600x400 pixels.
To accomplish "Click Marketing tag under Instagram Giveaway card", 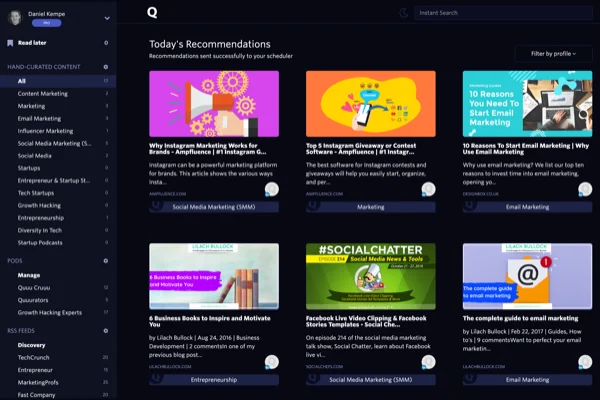I will (x=370, y=207).
